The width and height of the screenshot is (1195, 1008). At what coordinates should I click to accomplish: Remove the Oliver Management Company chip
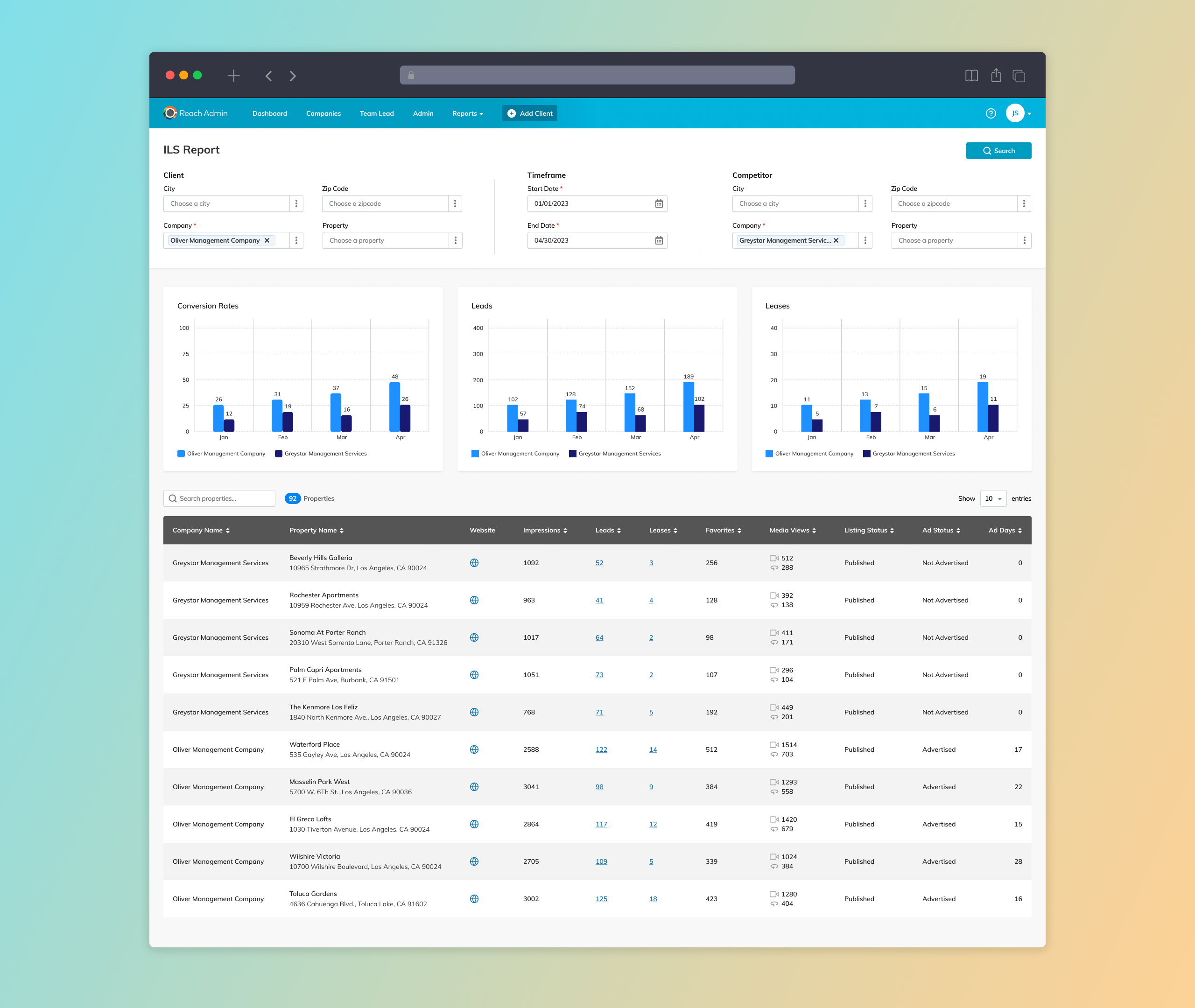click(x=267, y=241)
